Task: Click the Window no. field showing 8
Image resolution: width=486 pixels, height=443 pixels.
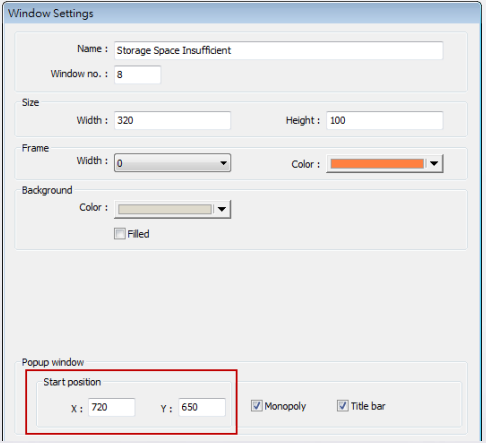Action: 138,75
